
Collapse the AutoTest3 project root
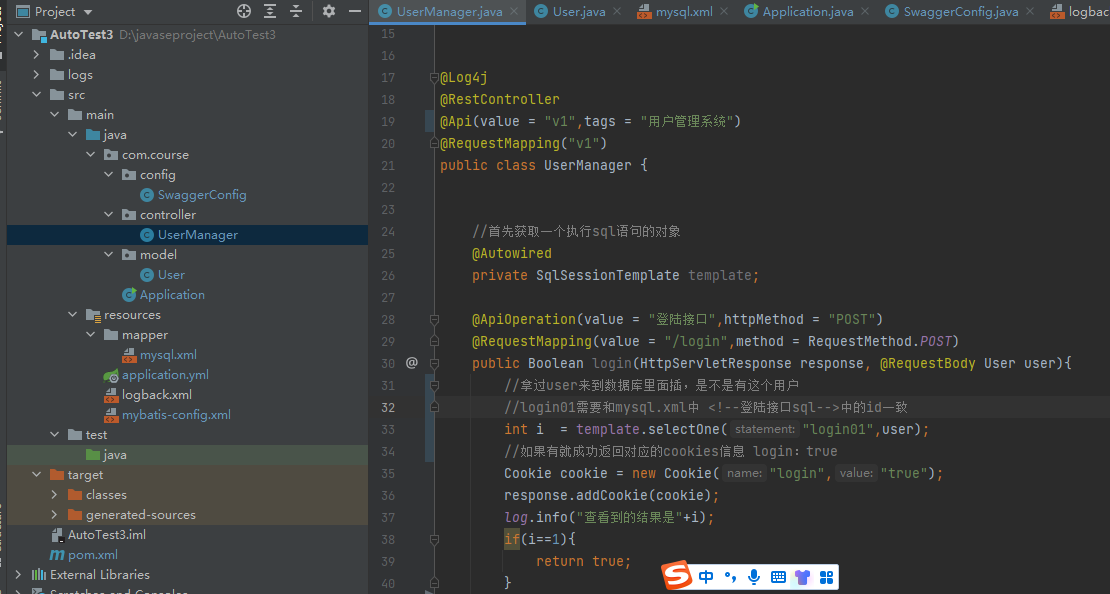(x=19, y=35)
